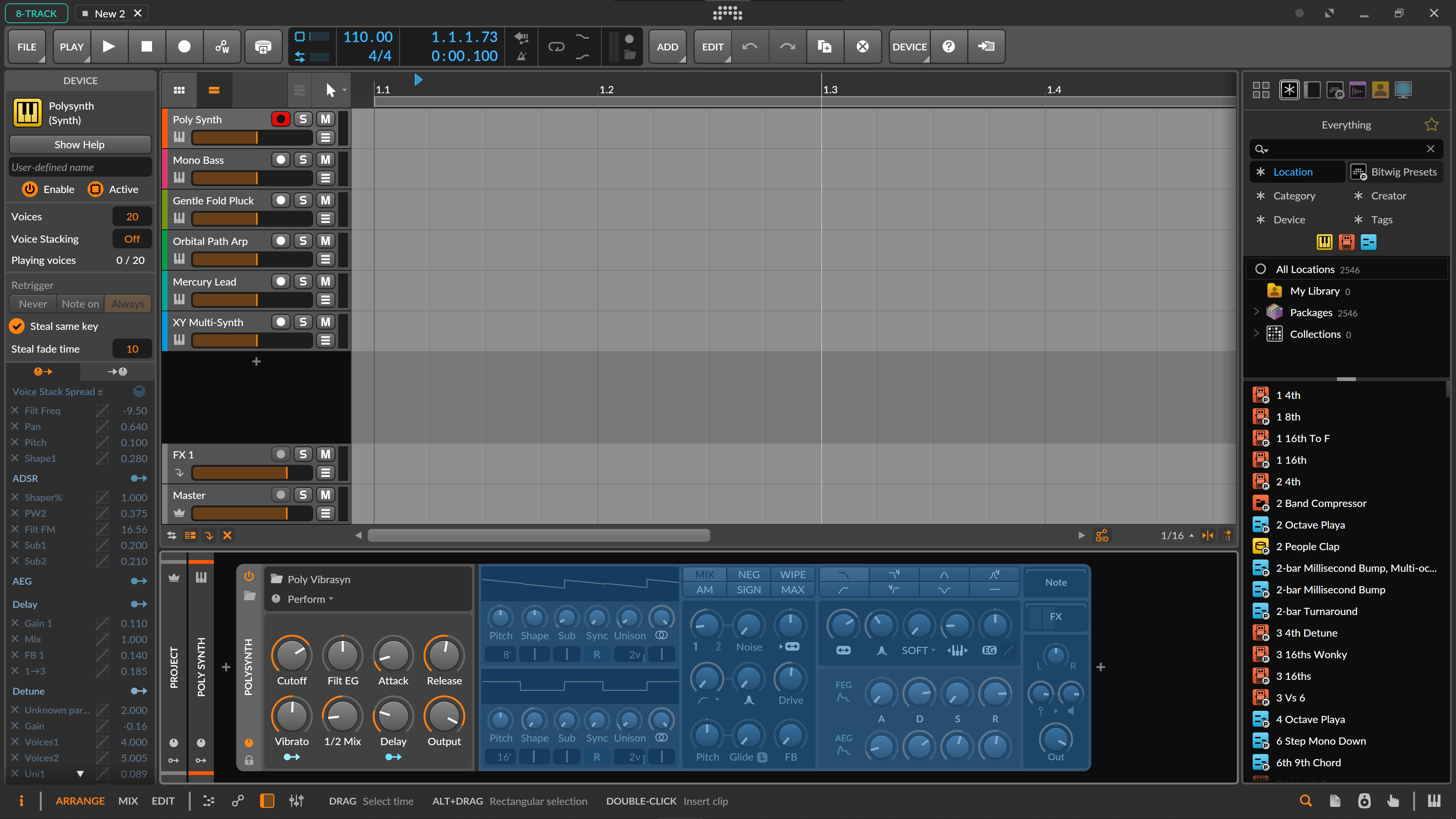This screenshot has height=819, width=1456.
Task: Open the search options magnifier dropdown
Action: 1261,149
